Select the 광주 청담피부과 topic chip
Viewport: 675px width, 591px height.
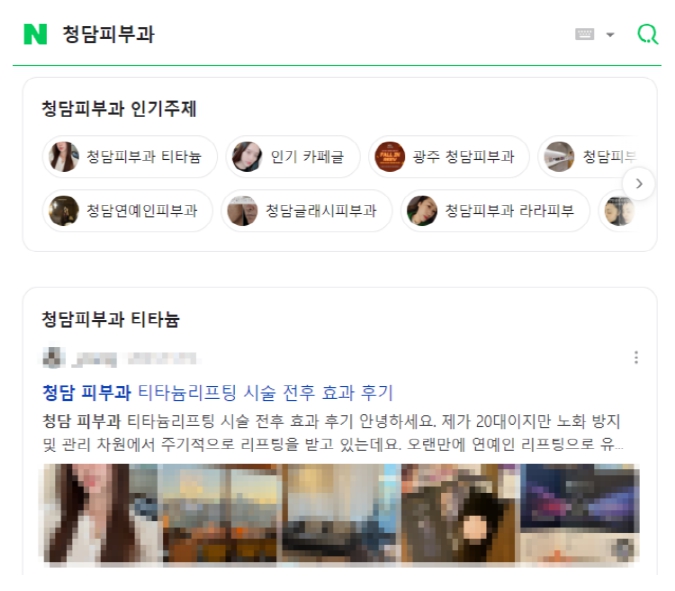[449, 157]
